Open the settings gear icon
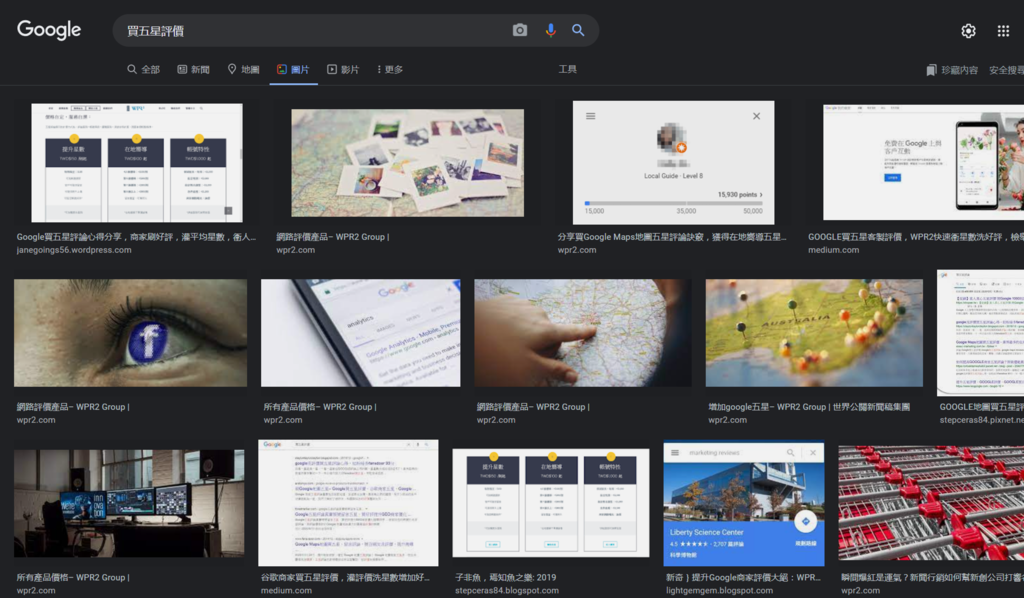 click(968, 31)
